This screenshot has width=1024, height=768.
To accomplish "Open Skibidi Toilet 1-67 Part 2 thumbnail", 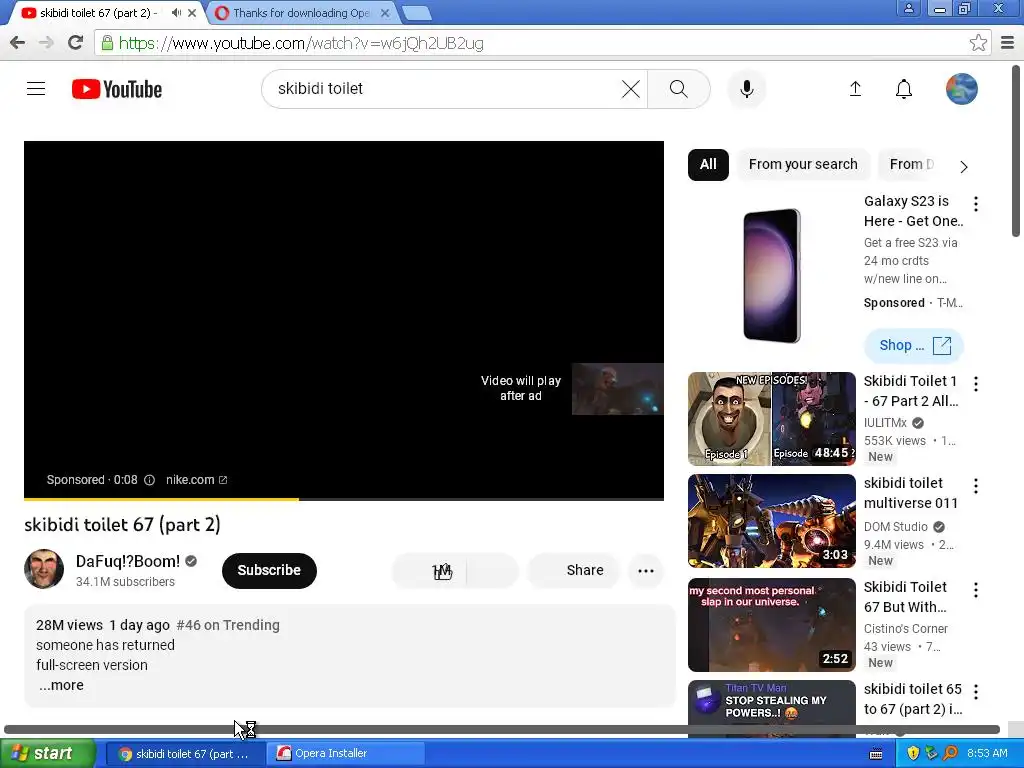I will 771,419.
